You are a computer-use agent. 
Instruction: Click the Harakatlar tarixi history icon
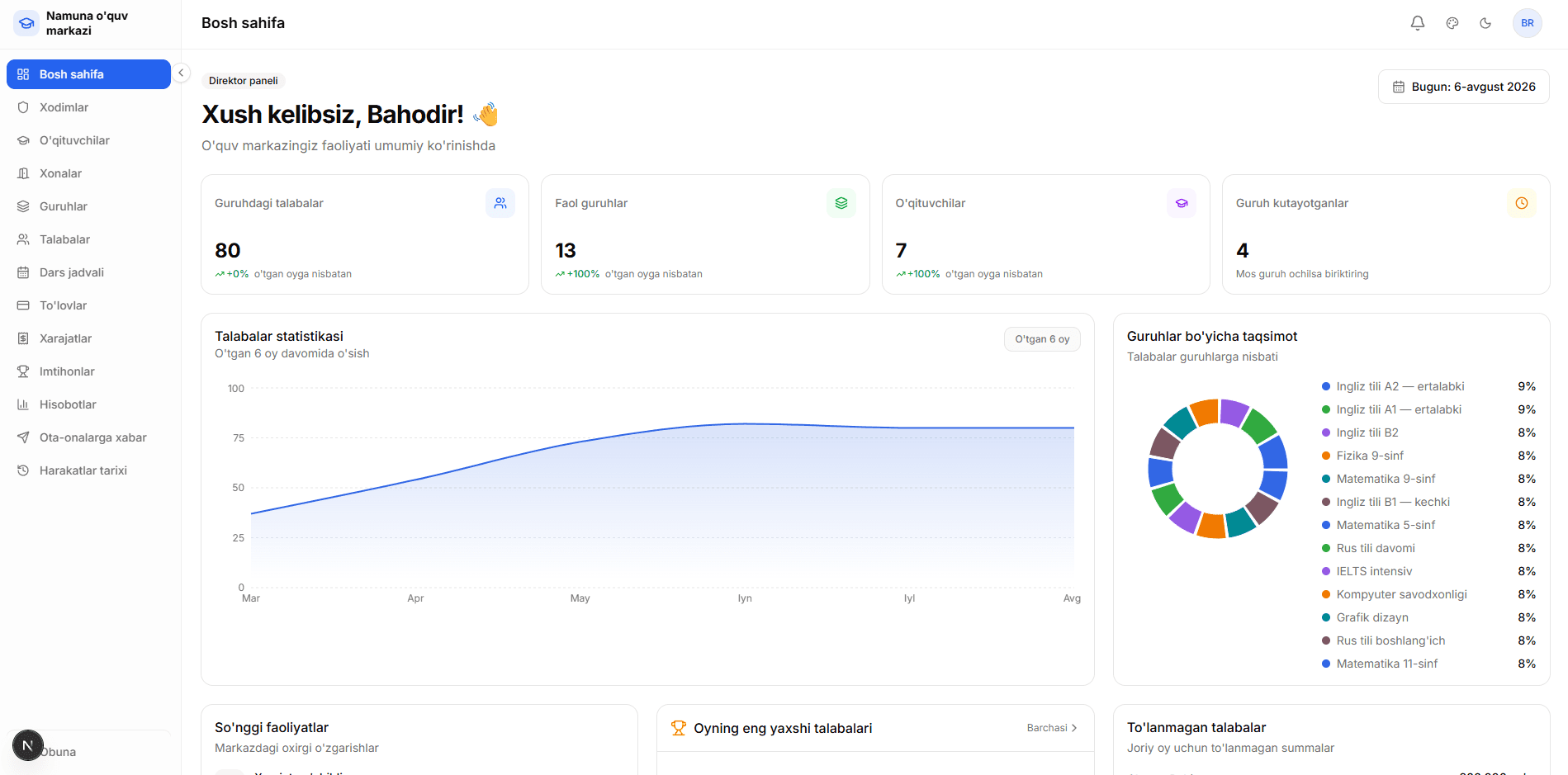point(23,470)
